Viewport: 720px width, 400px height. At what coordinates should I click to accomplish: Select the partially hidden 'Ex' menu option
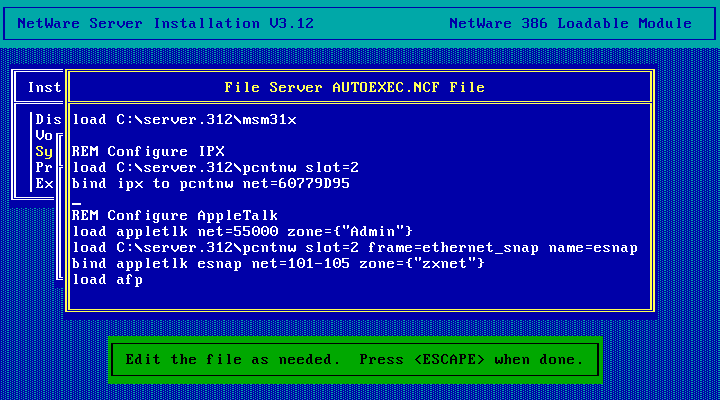pyautogui.click(x=44, y=184)
